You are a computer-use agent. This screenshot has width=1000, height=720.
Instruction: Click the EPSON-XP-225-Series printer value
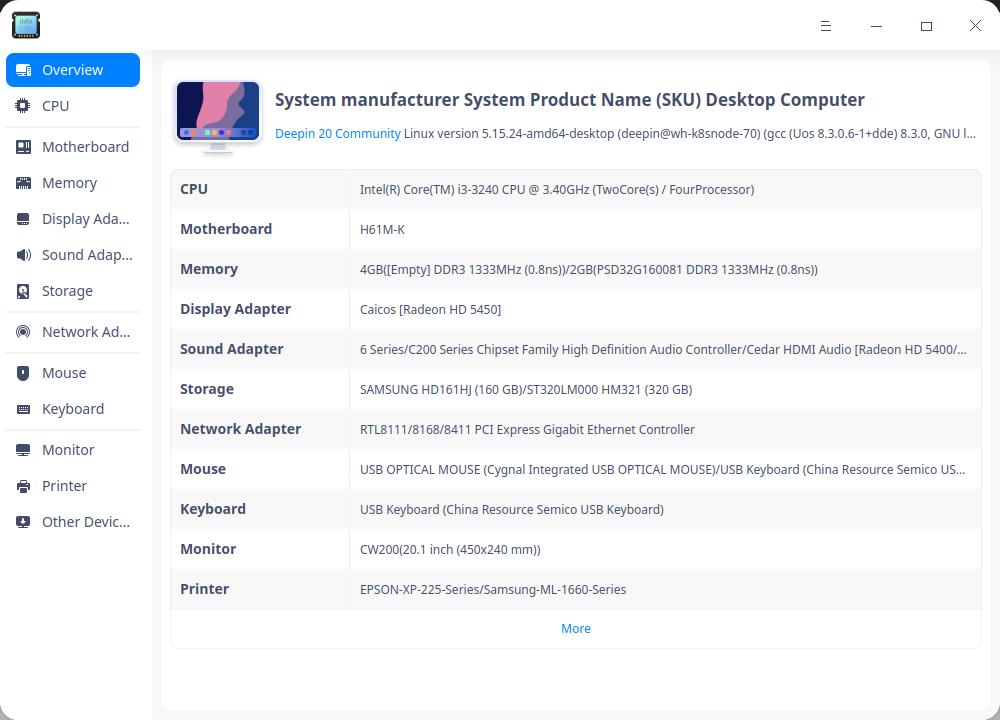[492, 590]
